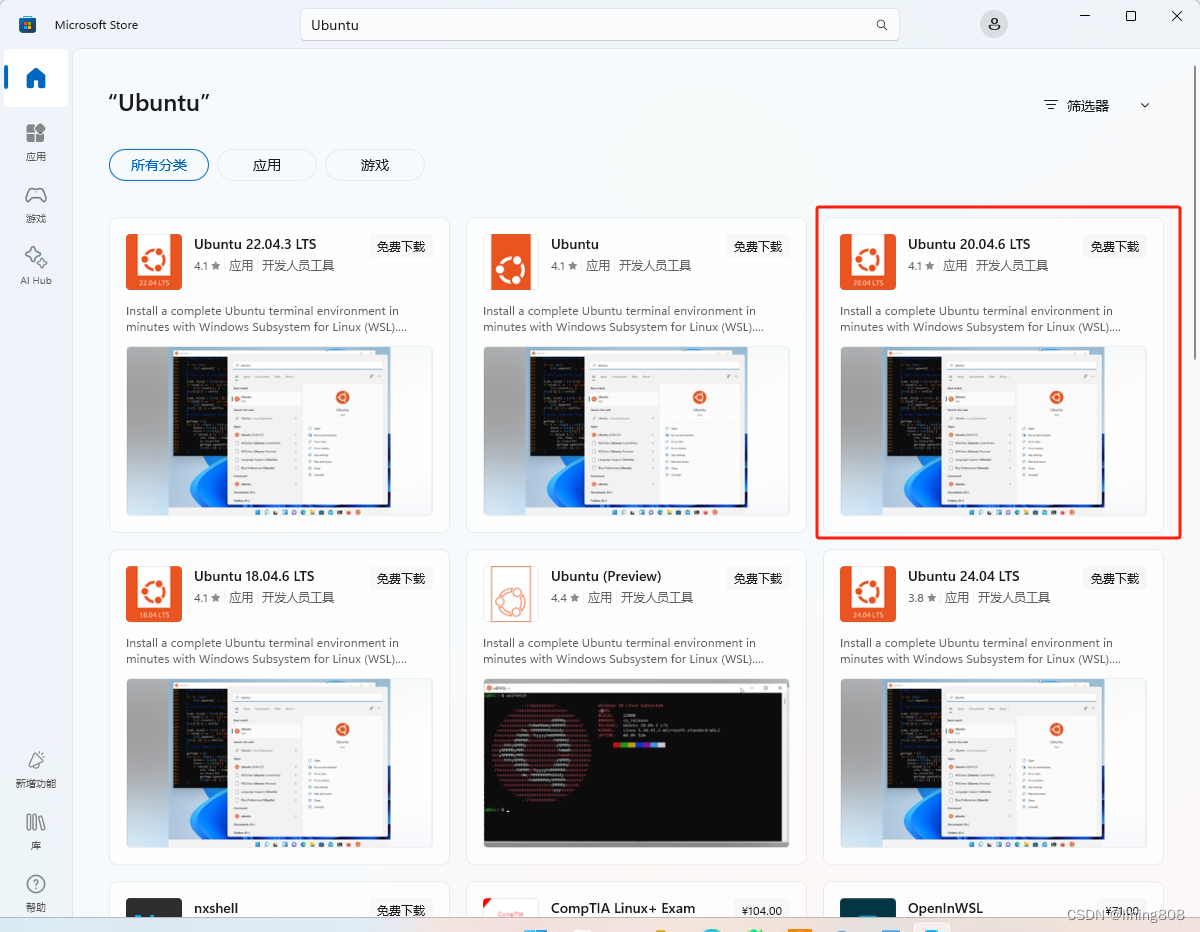Open the user account profile icon

[x=993, y=24]
